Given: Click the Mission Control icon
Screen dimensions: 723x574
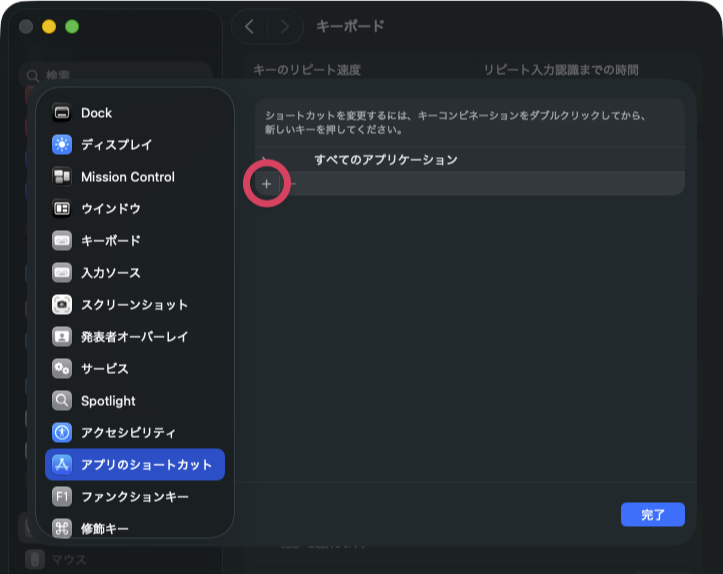Looking at the screenshot, I should click(x=62, y=177).
